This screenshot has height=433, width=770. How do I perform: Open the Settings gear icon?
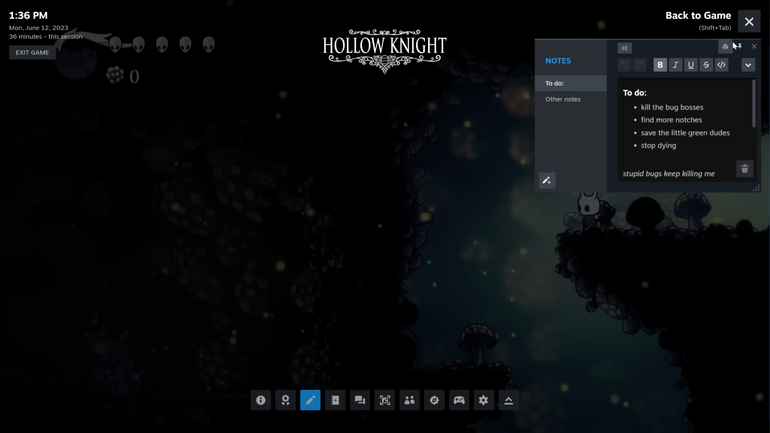point(484,400)
